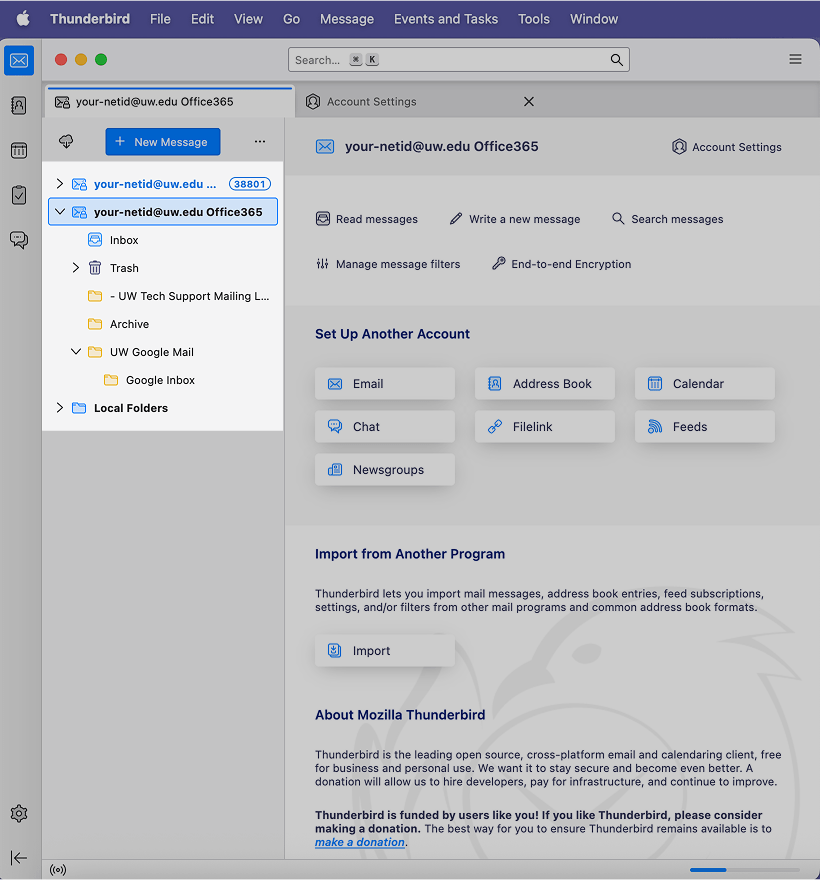820x880 pixels.
Task: Open folder pane options three-dot menu
Action: coord(260,142)
